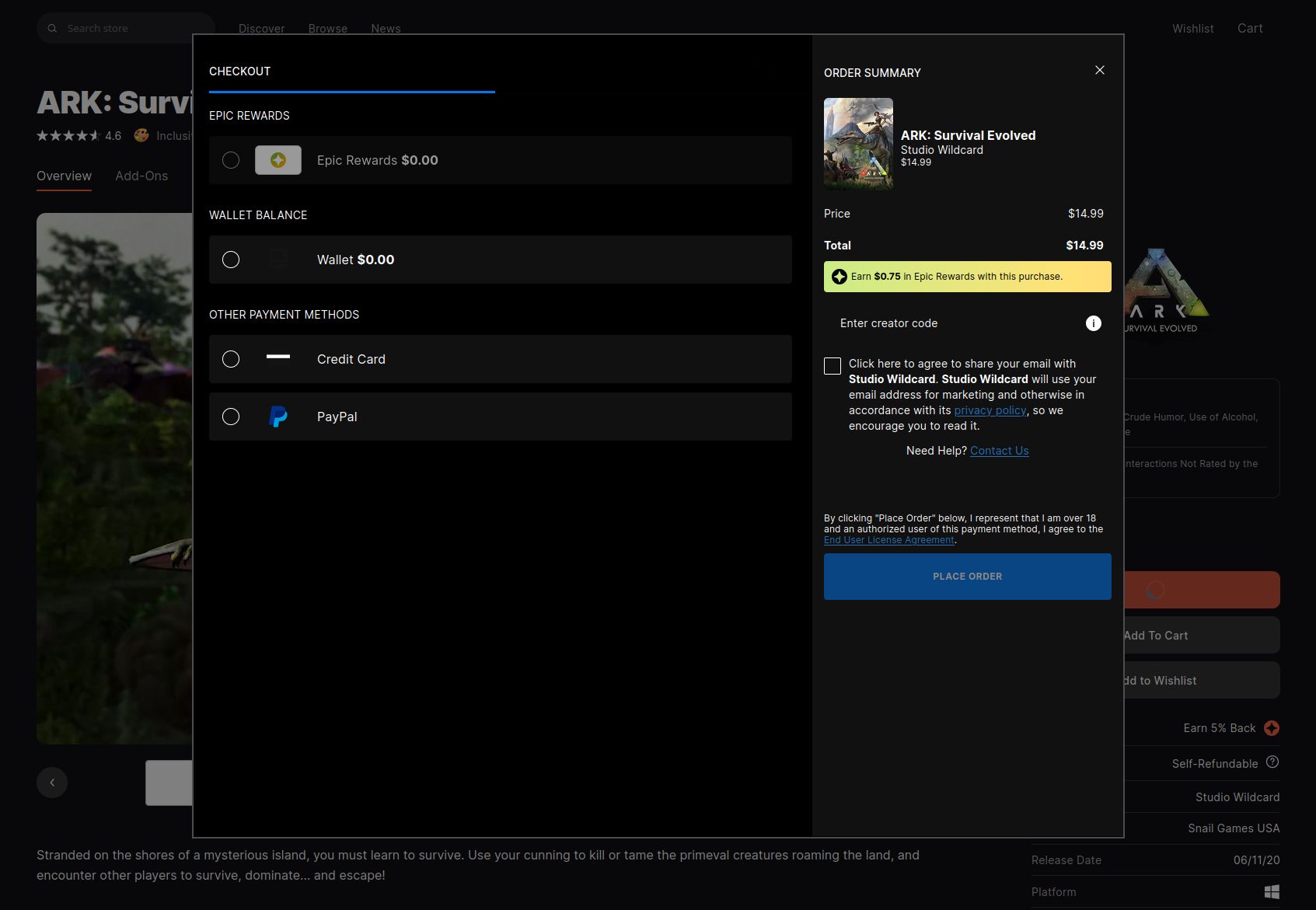Click the Enter creator code field
The image size is (1316, 910).
(x=955, y=323)
